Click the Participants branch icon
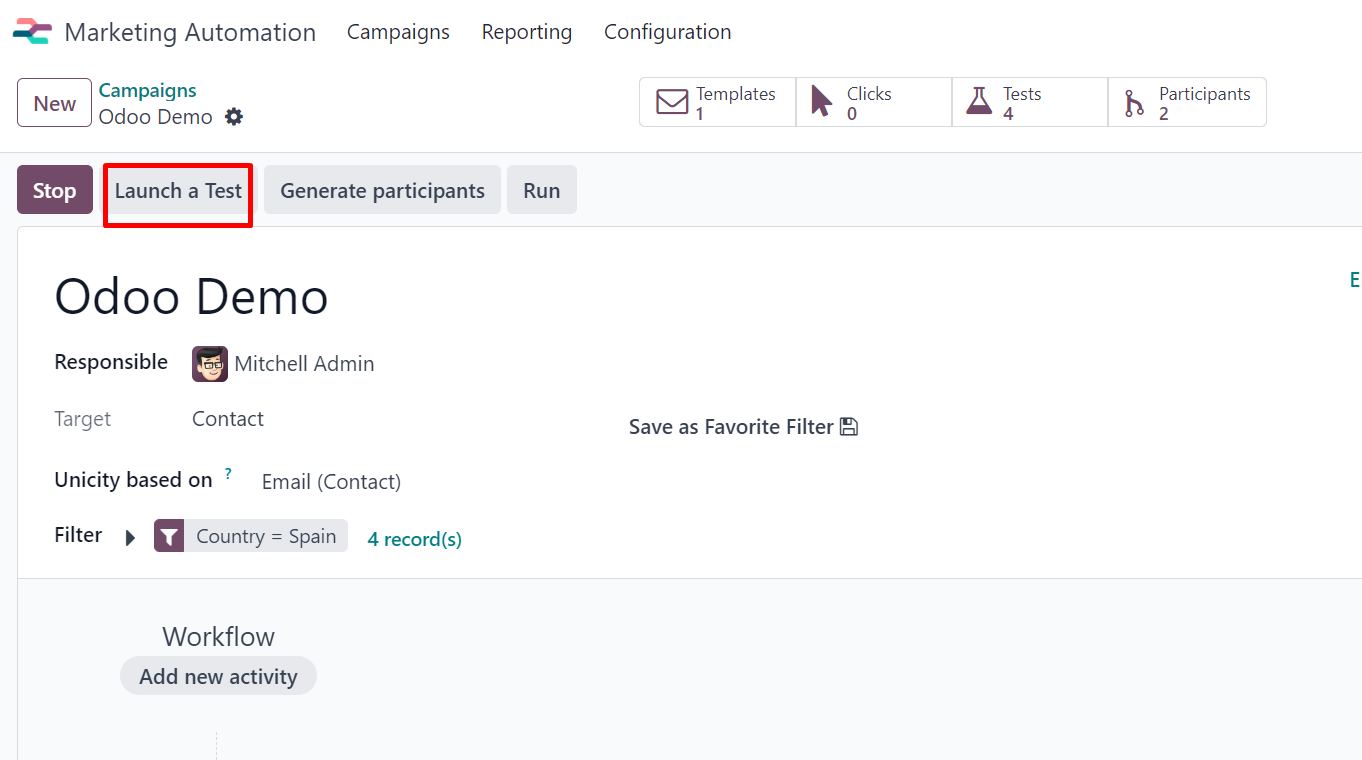 click(1134, 103)
